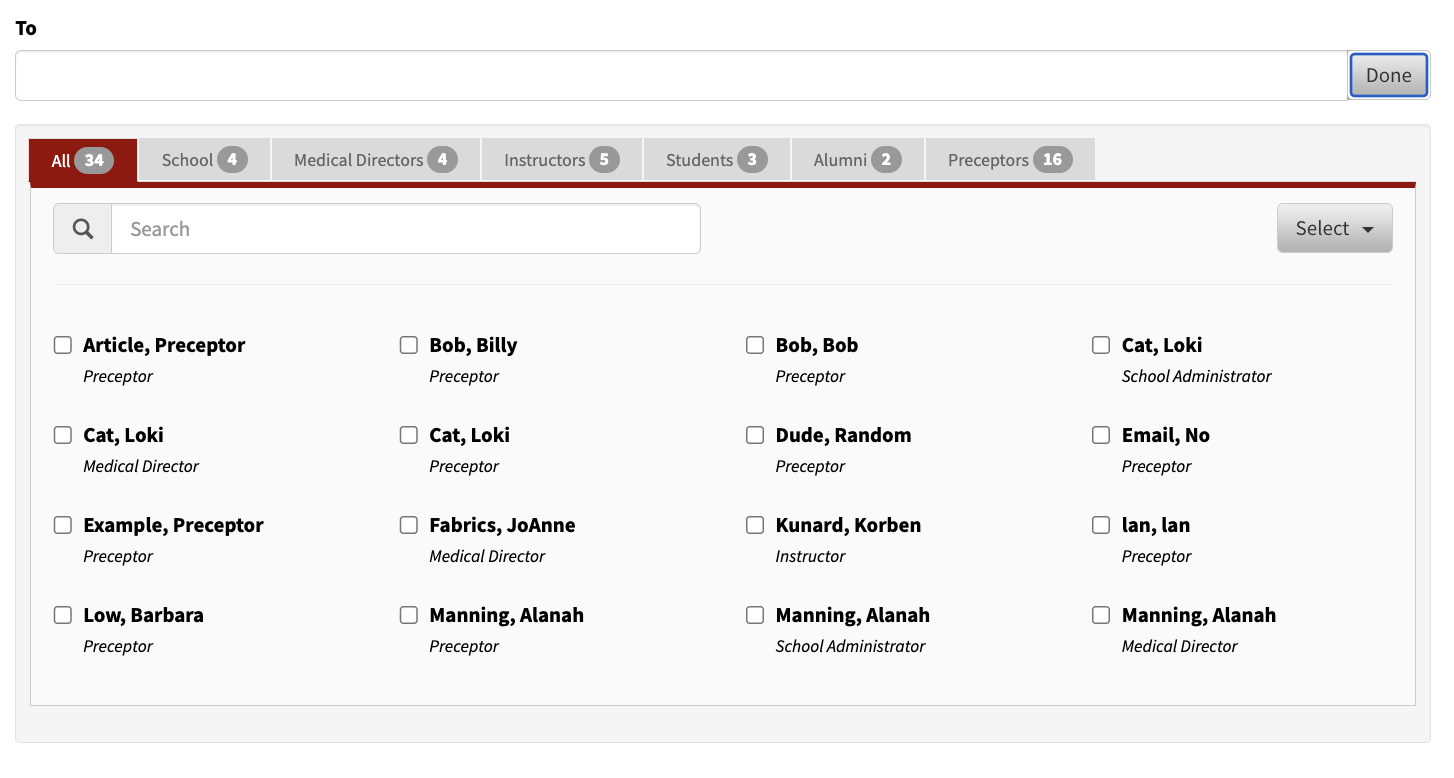
Task: Check Manning, Alanah the School Administrator
Action: (755, 615)
